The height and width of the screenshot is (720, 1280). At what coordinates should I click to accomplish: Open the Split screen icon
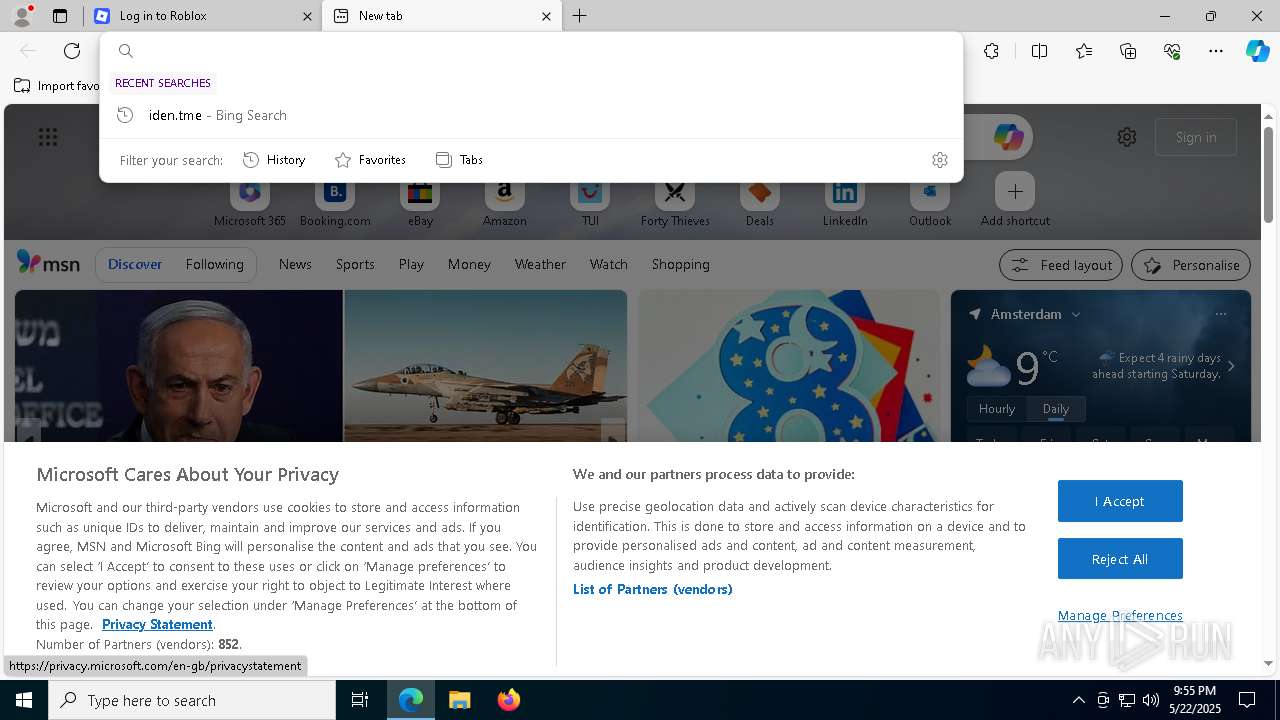pyautogui.click(x=1039, y=51)
